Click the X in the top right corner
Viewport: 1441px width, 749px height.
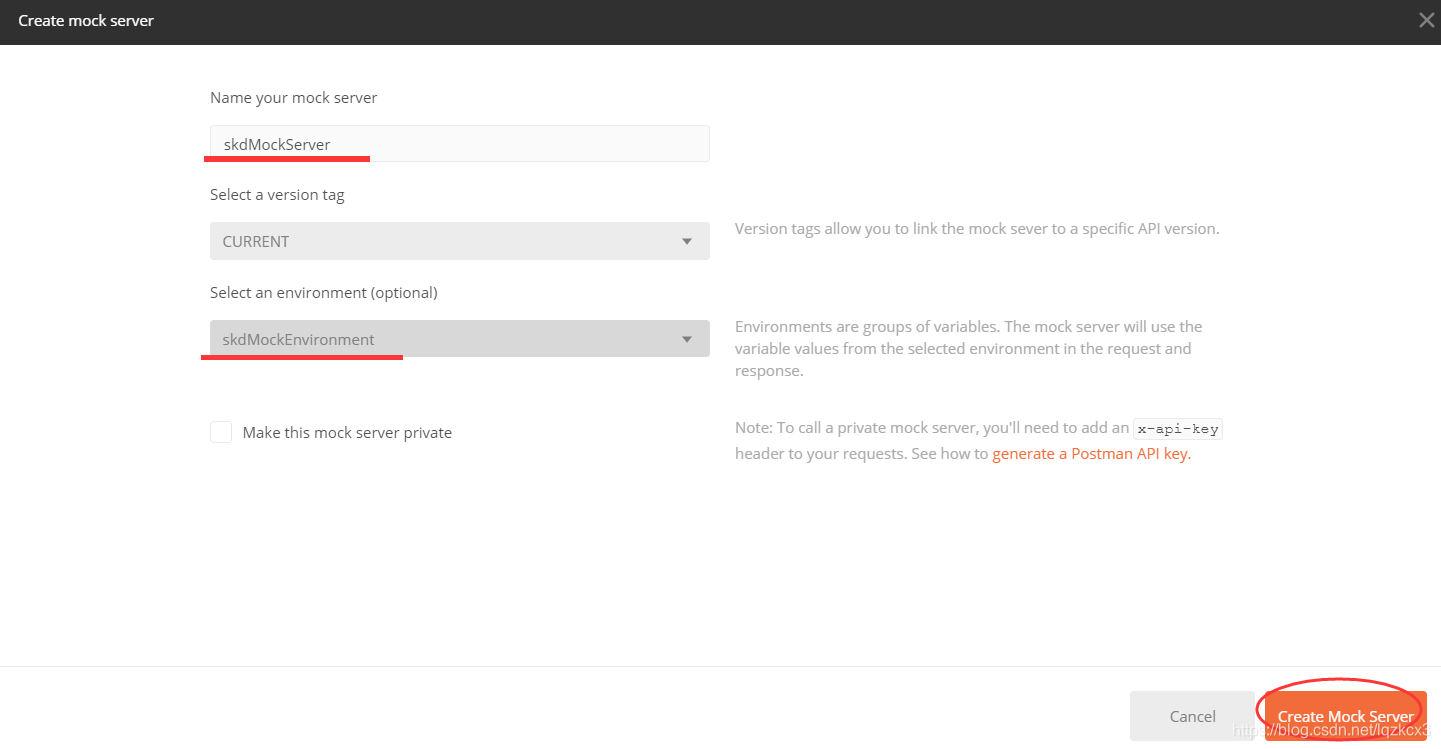coord(1427,19)
